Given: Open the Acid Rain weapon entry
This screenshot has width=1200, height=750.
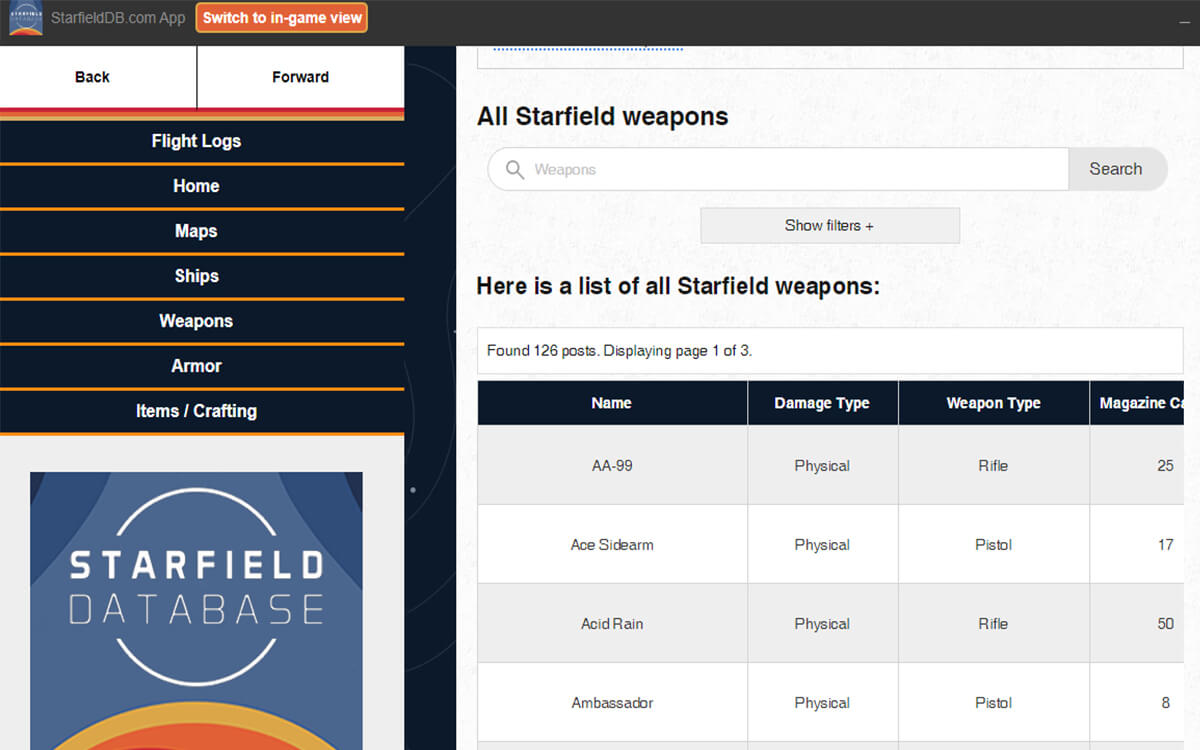Looking at the screenshot, I should click(x=612, y=624).
